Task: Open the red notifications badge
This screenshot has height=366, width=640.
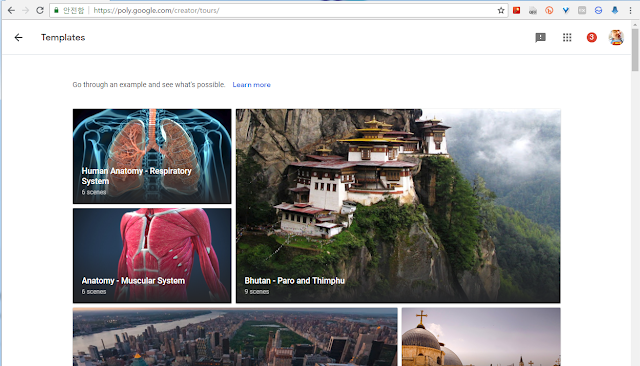Action: click(x=591, y=38)
